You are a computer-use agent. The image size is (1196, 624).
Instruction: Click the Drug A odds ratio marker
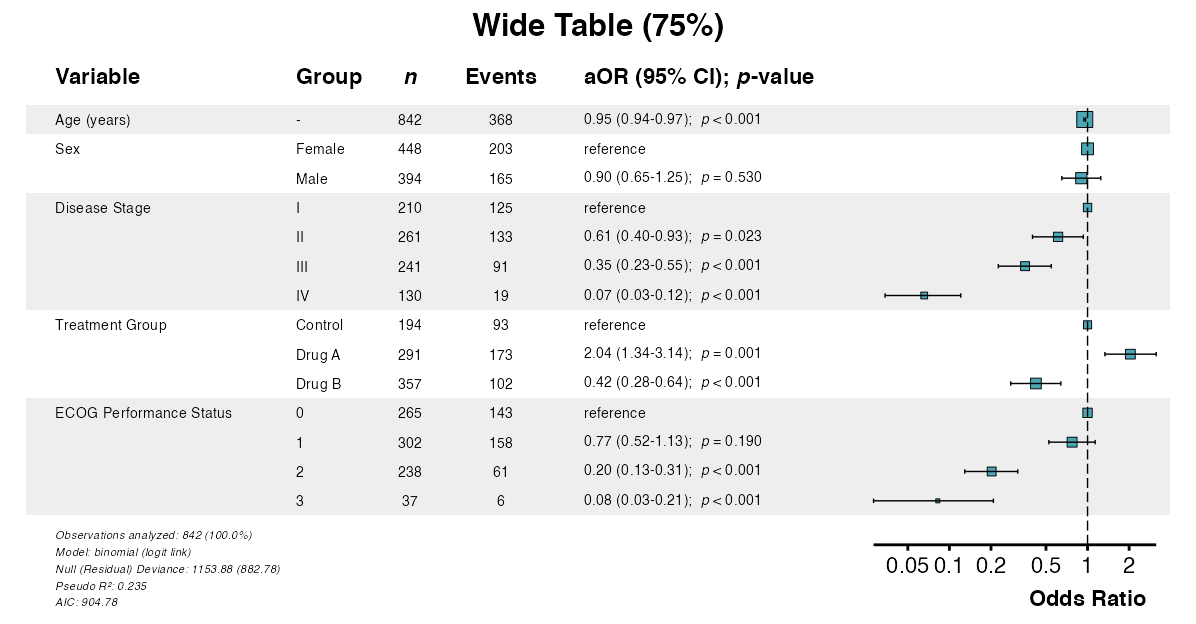coord(1130,354)
